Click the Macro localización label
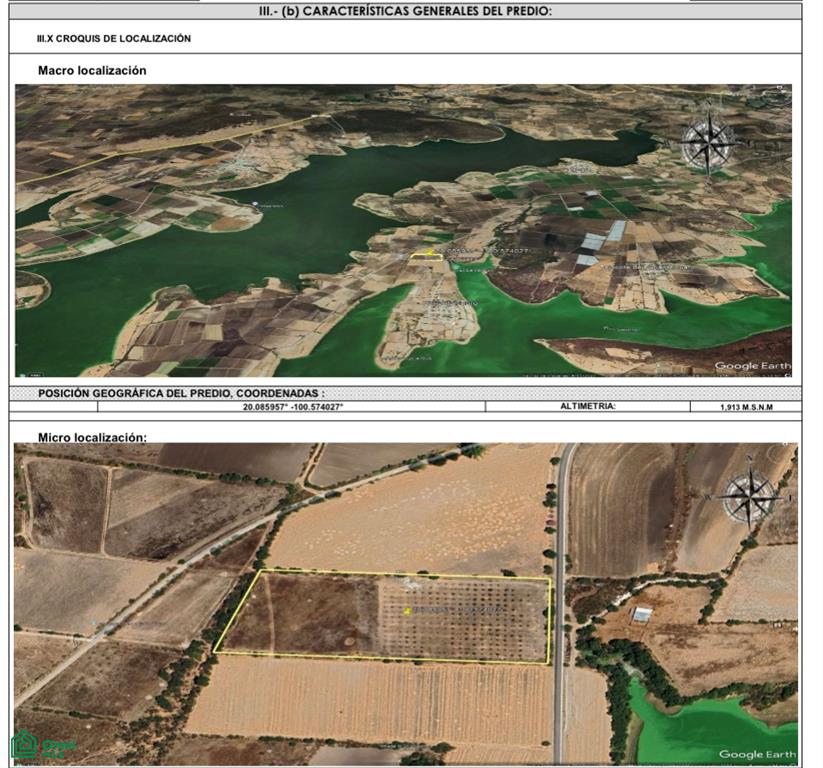This screenshot has height=768, width=823. [x=92, y=70]
